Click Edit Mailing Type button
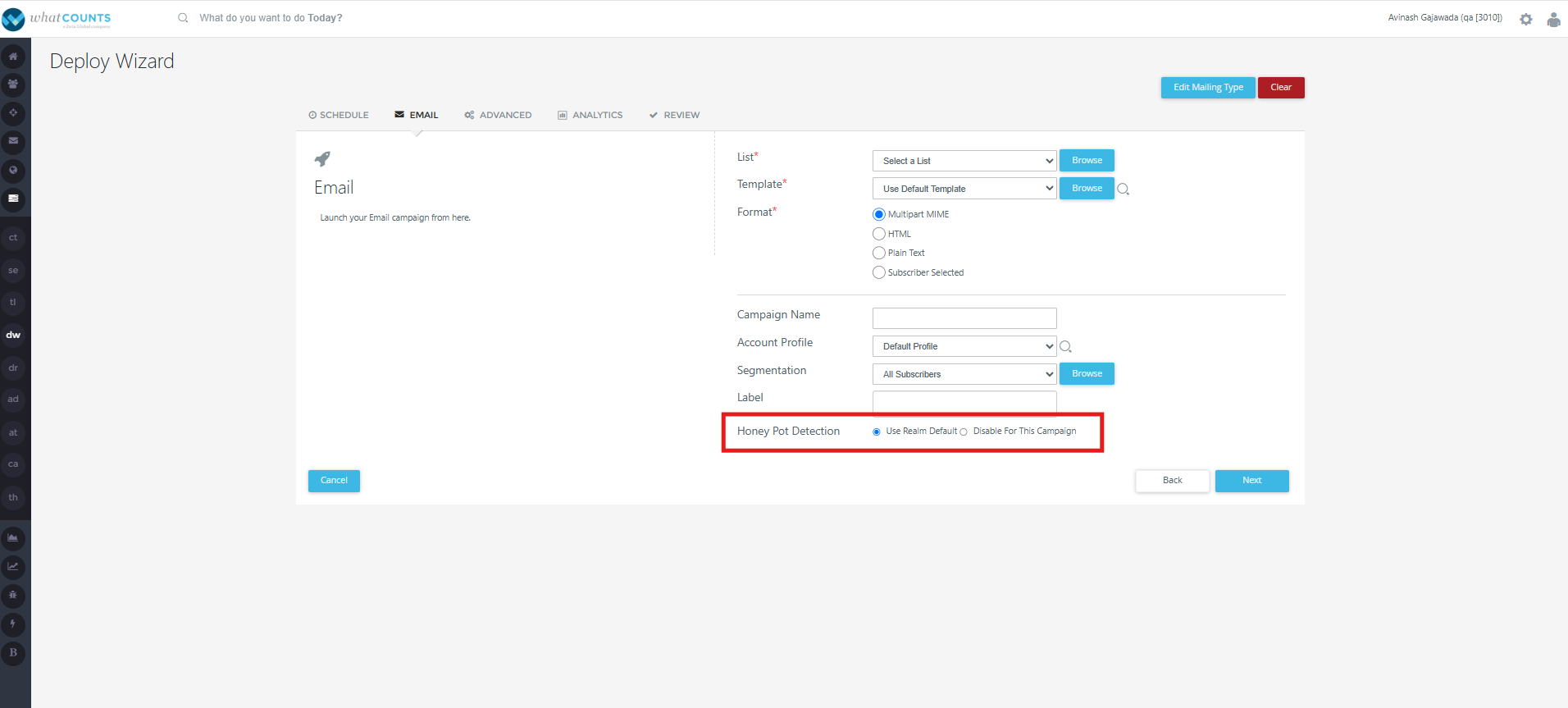The image size is (1568, 708). pos(1208,88)
